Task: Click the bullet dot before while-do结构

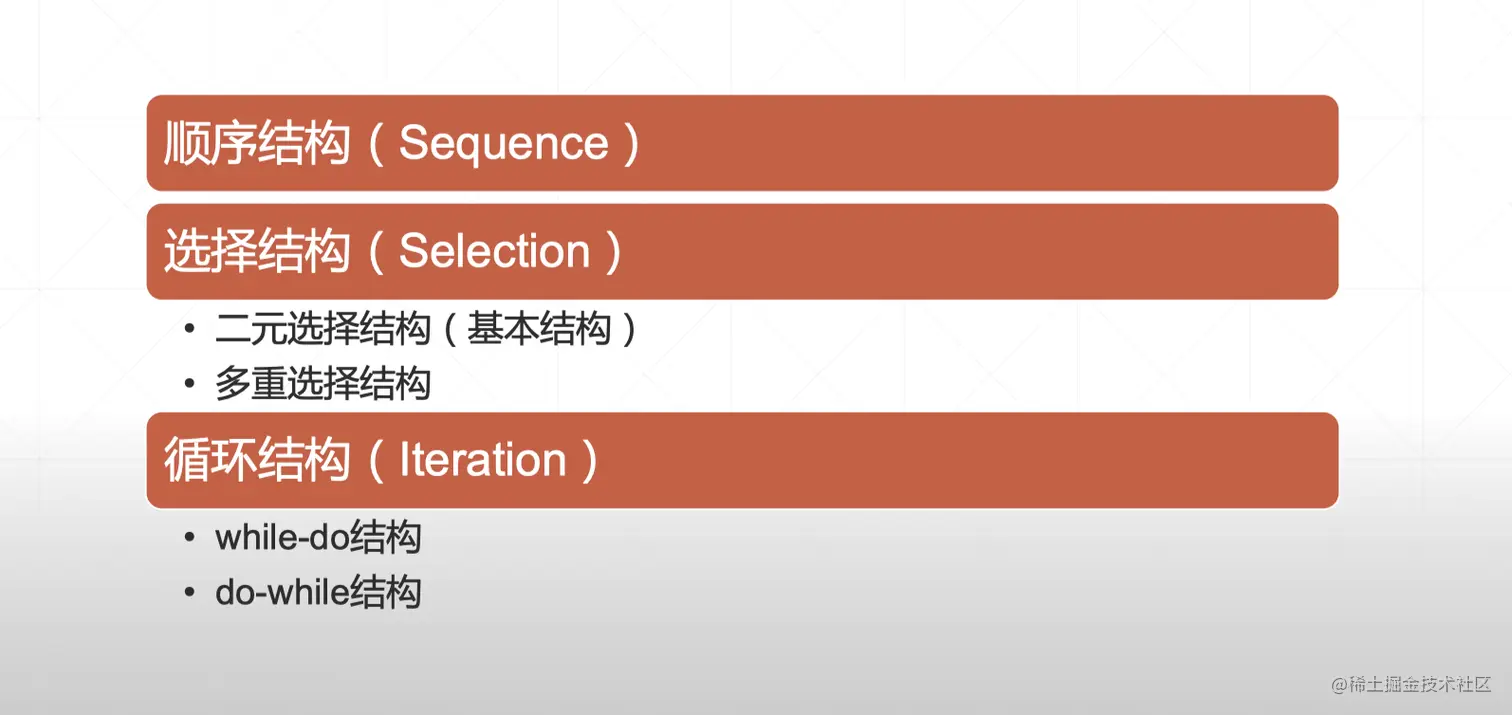Action: point(190,538)
